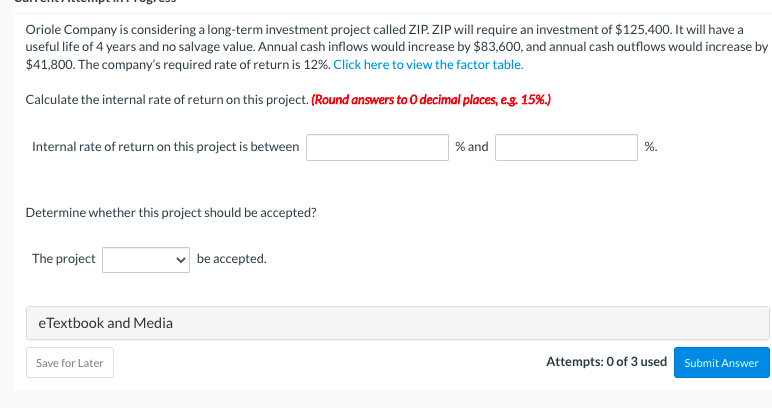Click the dropdown chevron beside 'be accepted'

click(x=180, y=259)
